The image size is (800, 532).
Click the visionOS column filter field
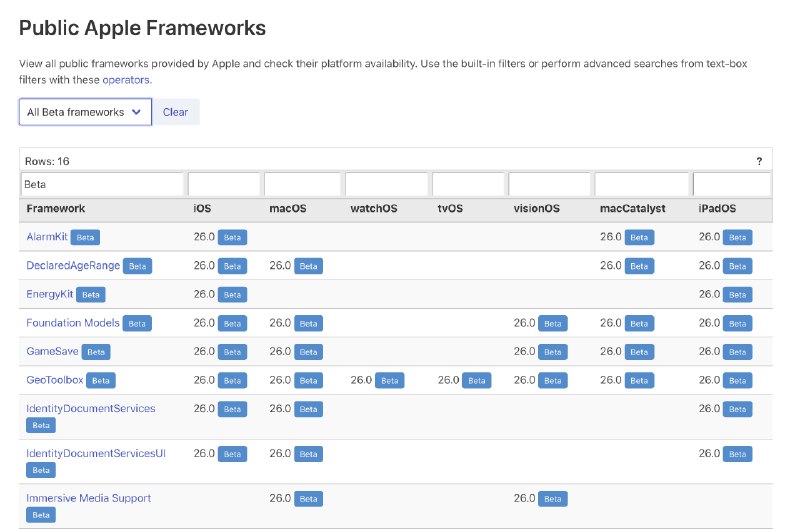click(549, 185)
